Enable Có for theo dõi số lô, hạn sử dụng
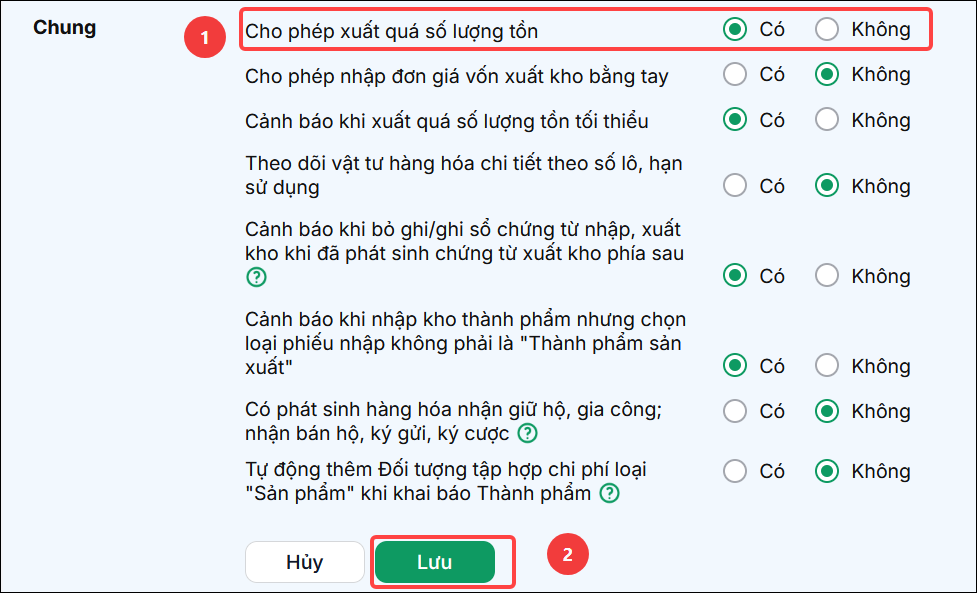The height and width of the screenshot is (593, 977). tap(735, 186)
